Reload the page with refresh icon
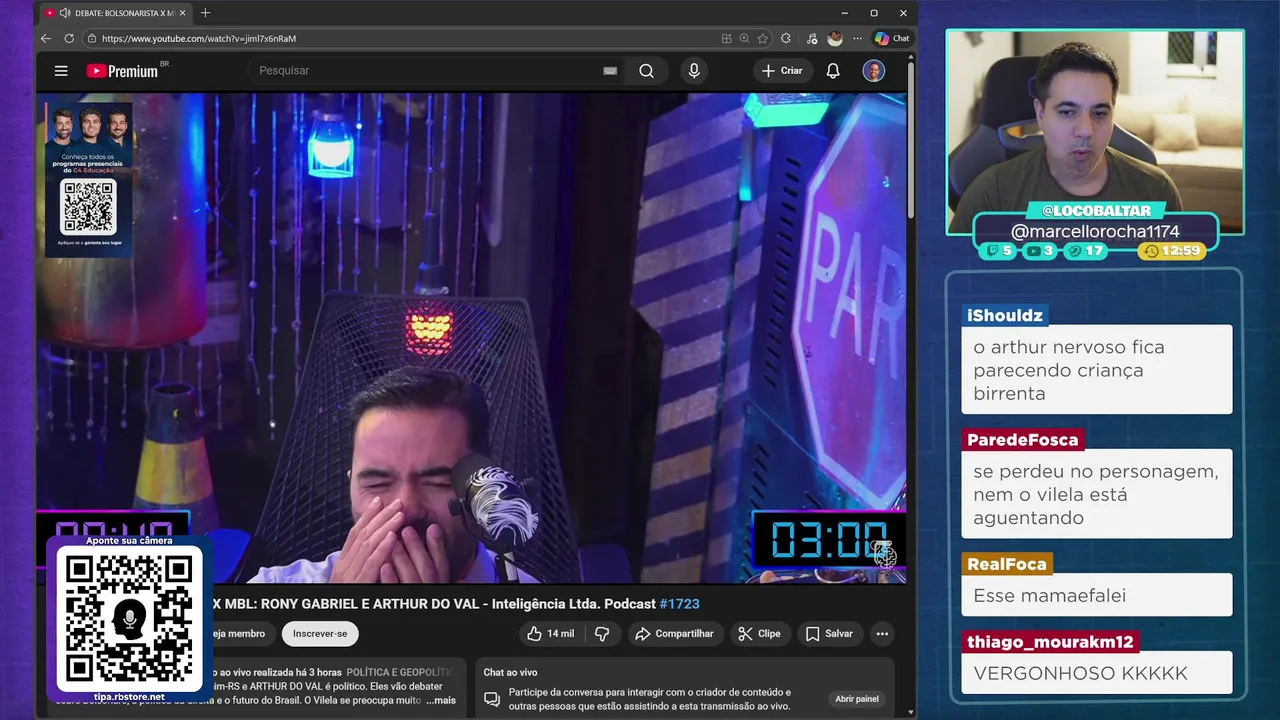 [x=69, y=38]
